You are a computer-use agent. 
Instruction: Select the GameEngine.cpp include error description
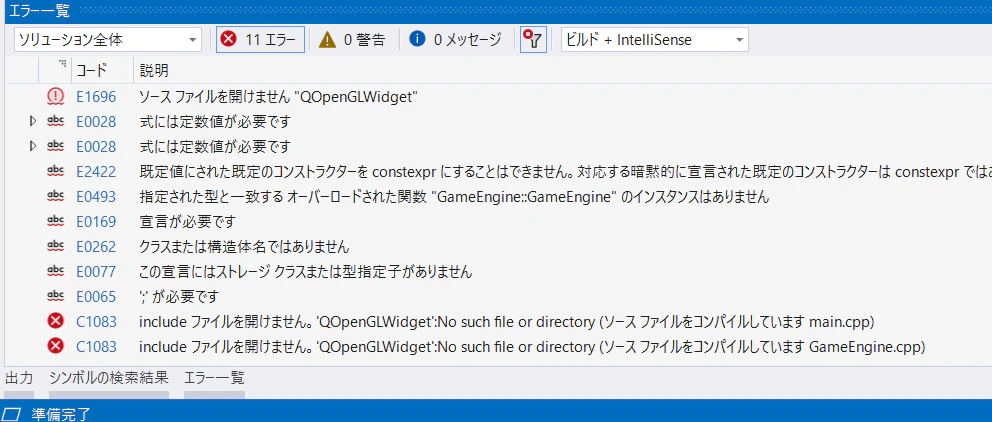(532, 347)
